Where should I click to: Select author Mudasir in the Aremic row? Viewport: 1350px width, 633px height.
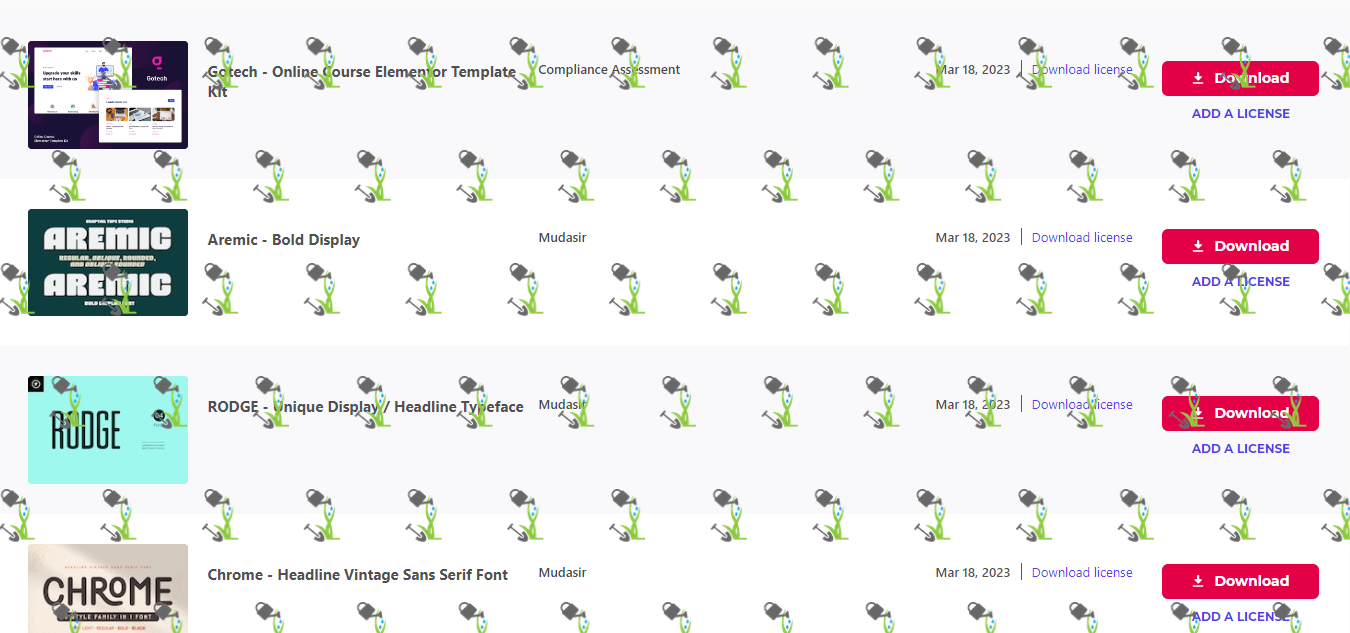tap(562, 238)
